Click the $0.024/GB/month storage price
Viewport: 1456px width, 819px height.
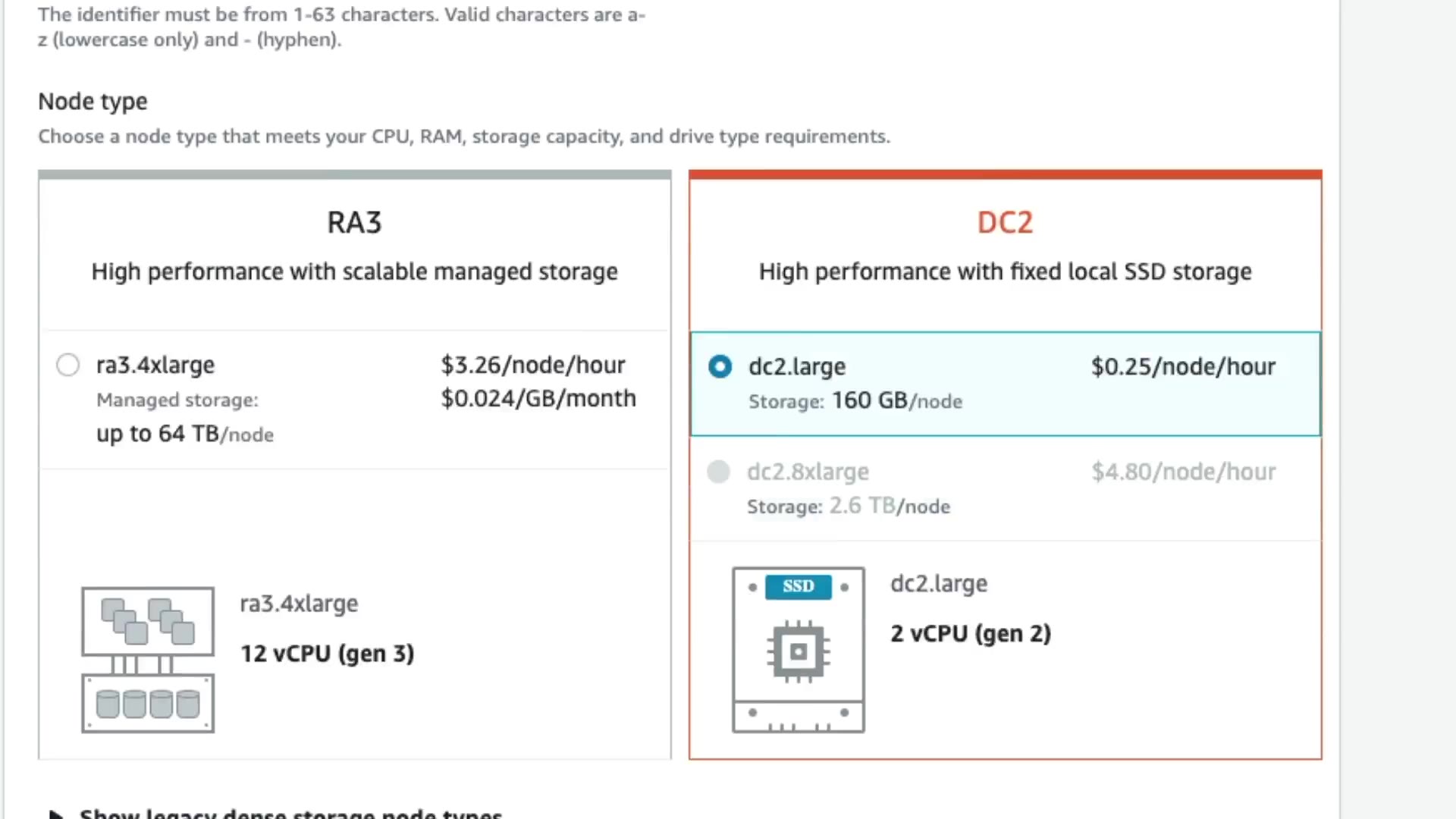pos(538,398)
